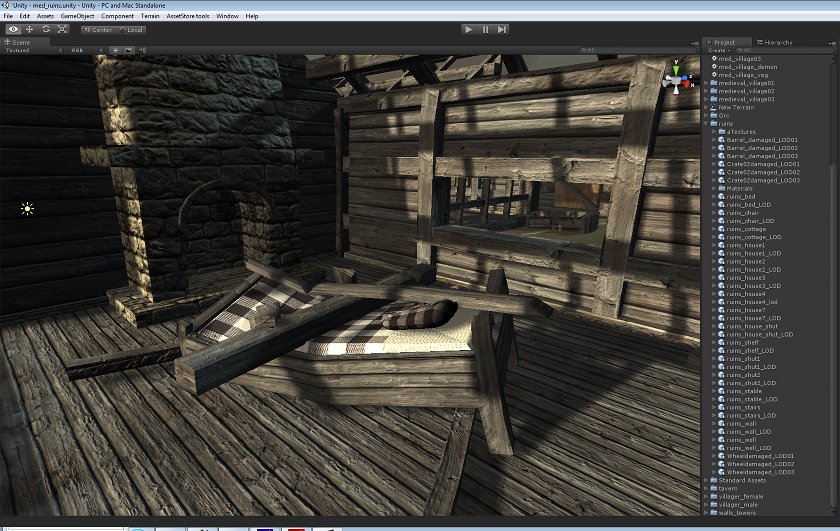Select the Scale transform tool

pos(62,29)
